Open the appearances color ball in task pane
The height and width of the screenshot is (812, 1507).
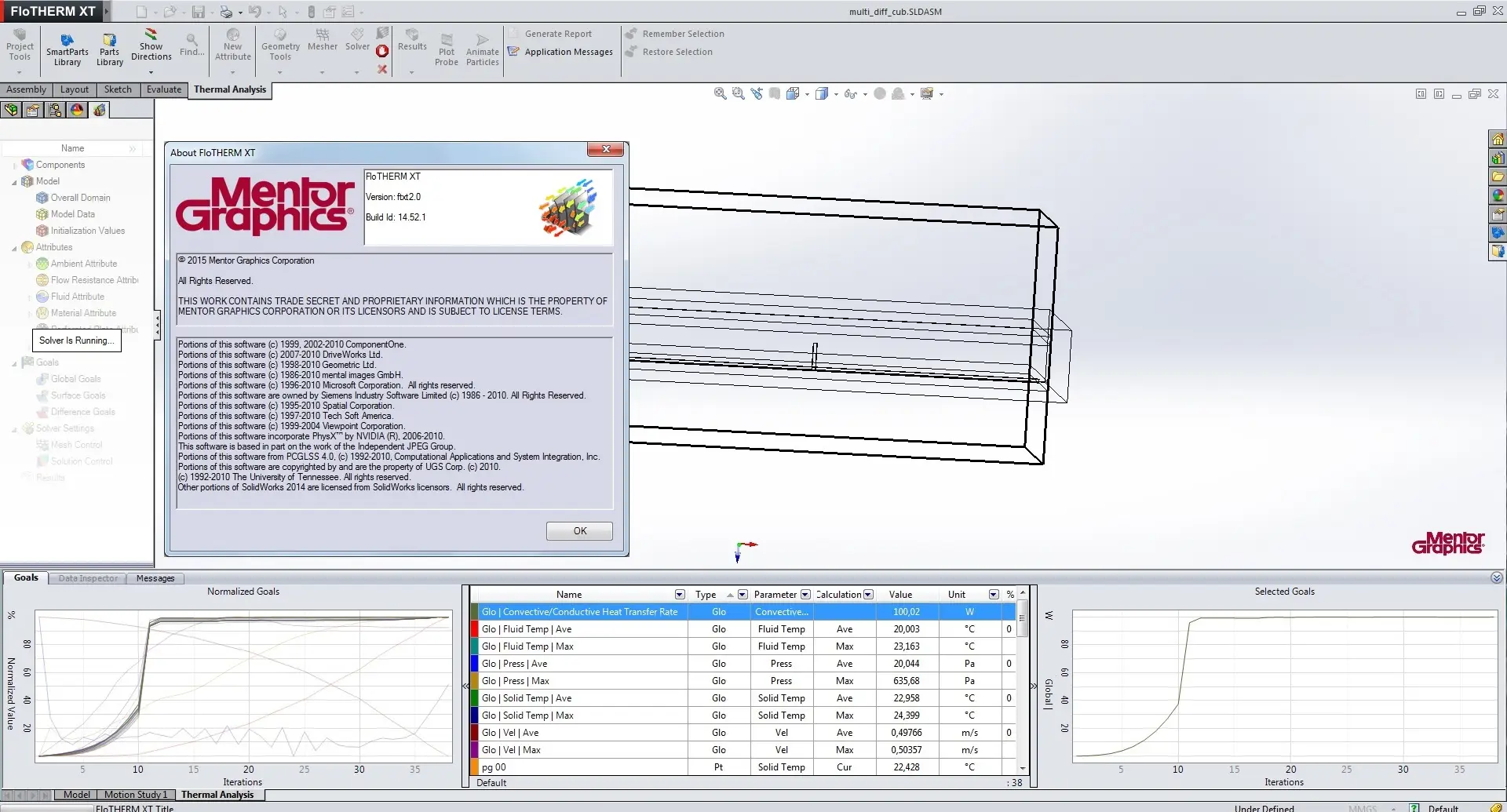point(1498,195)
